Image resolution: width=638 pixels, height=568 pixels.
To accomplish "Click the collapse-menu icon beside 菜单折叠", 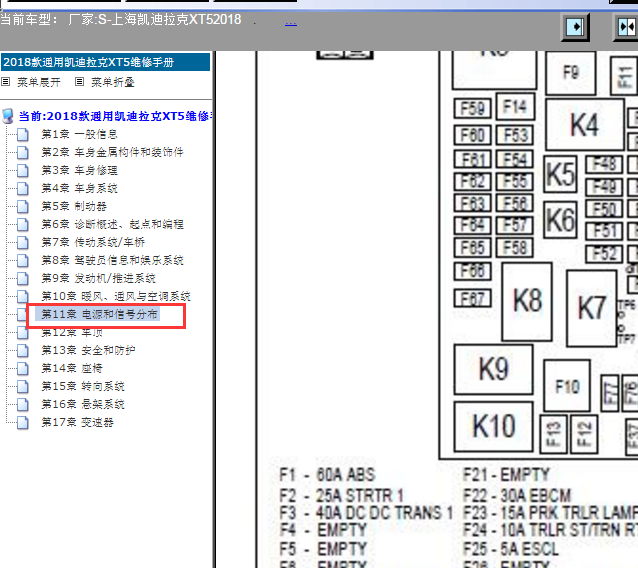I will (x=79, y=82).
